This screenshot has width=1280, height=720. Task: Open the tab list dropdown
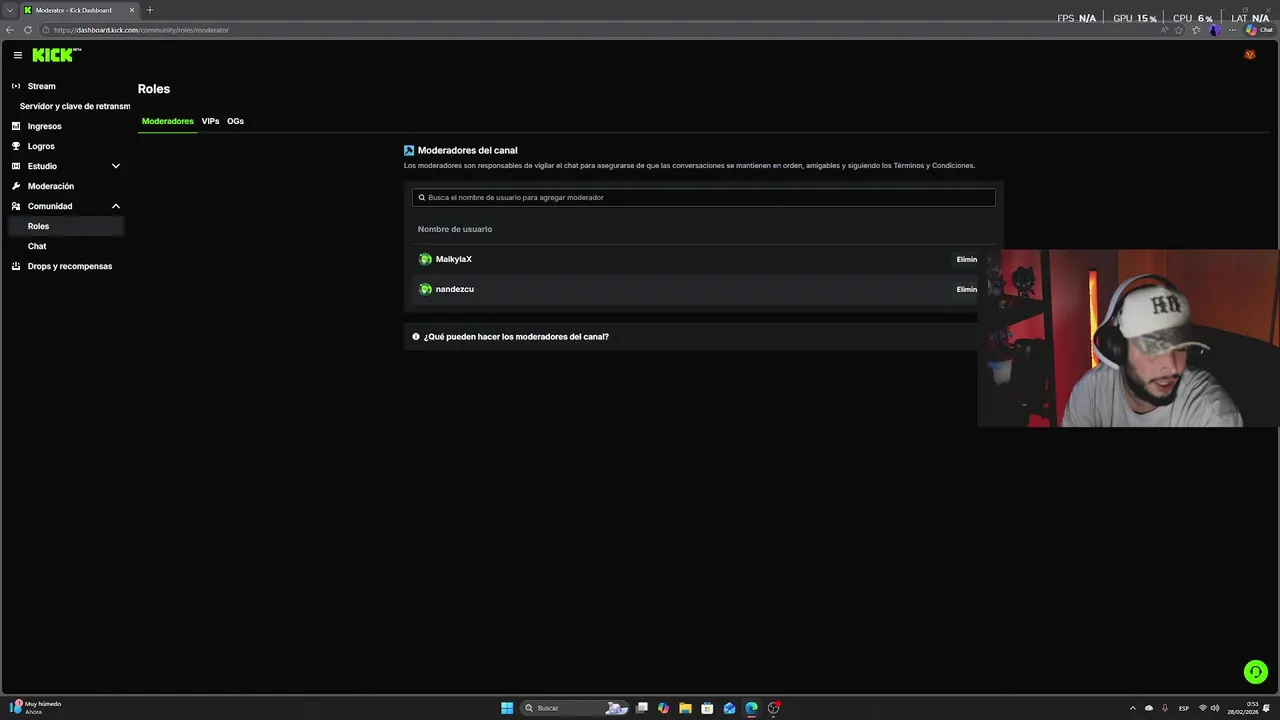[x=10, y=10]
